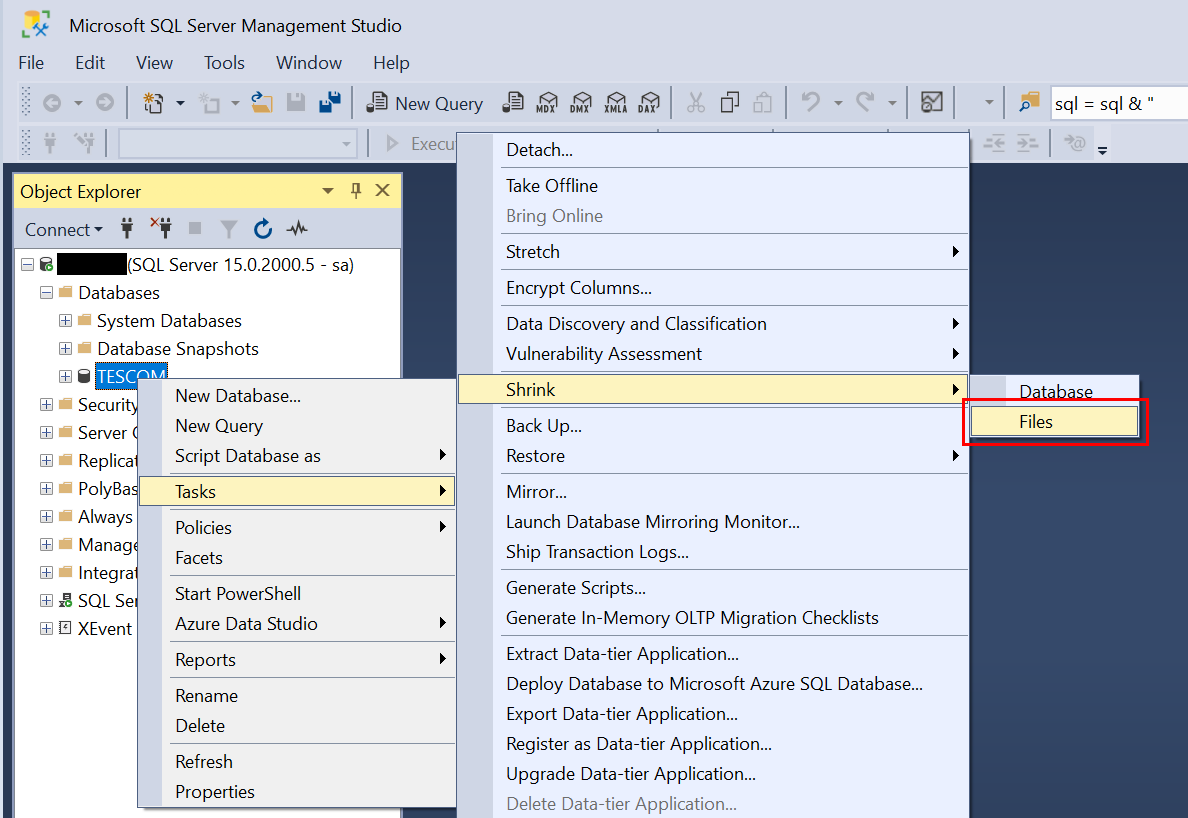Select Back Up... menu entry
This screenshot has width=1188, height=818.
click(x=713, y=426)
